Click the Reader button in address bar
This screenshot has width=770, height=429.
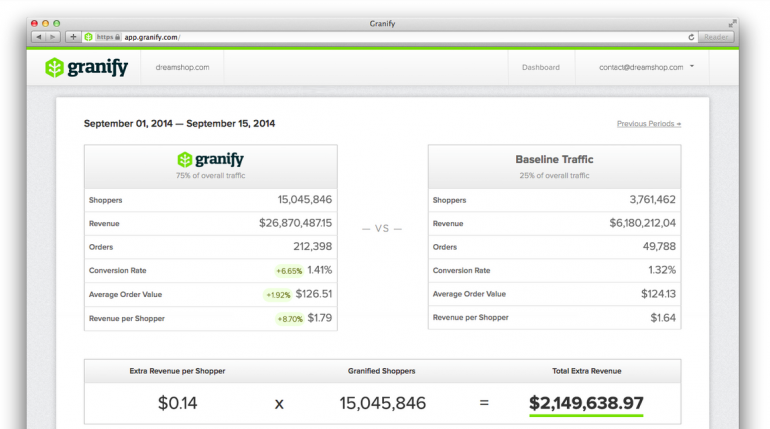point(716,37)
